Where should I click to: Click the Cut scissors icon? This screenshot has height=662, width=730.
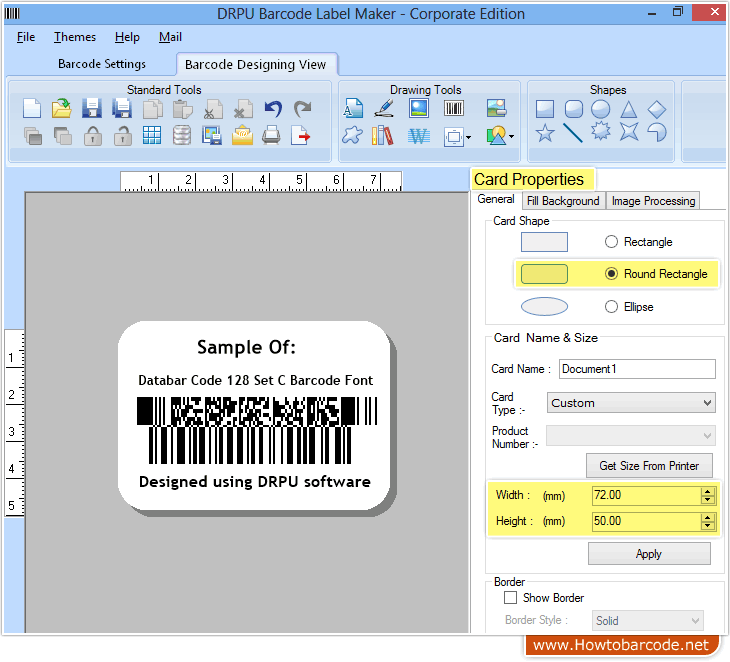click(x=213, y=109)
